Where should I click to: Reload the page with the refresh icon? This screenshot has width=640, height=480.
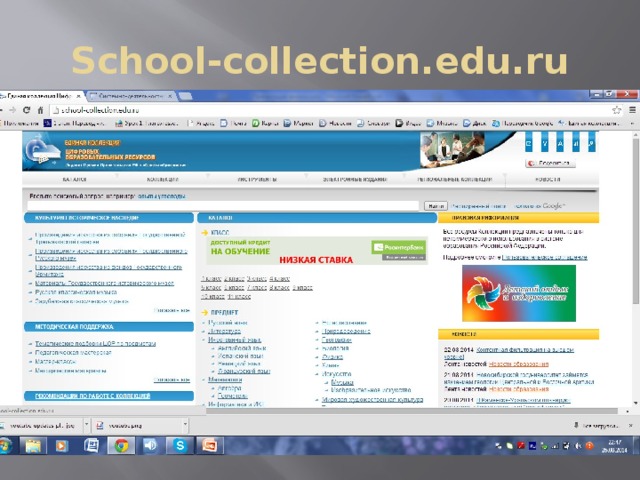(x=27, y=110)
